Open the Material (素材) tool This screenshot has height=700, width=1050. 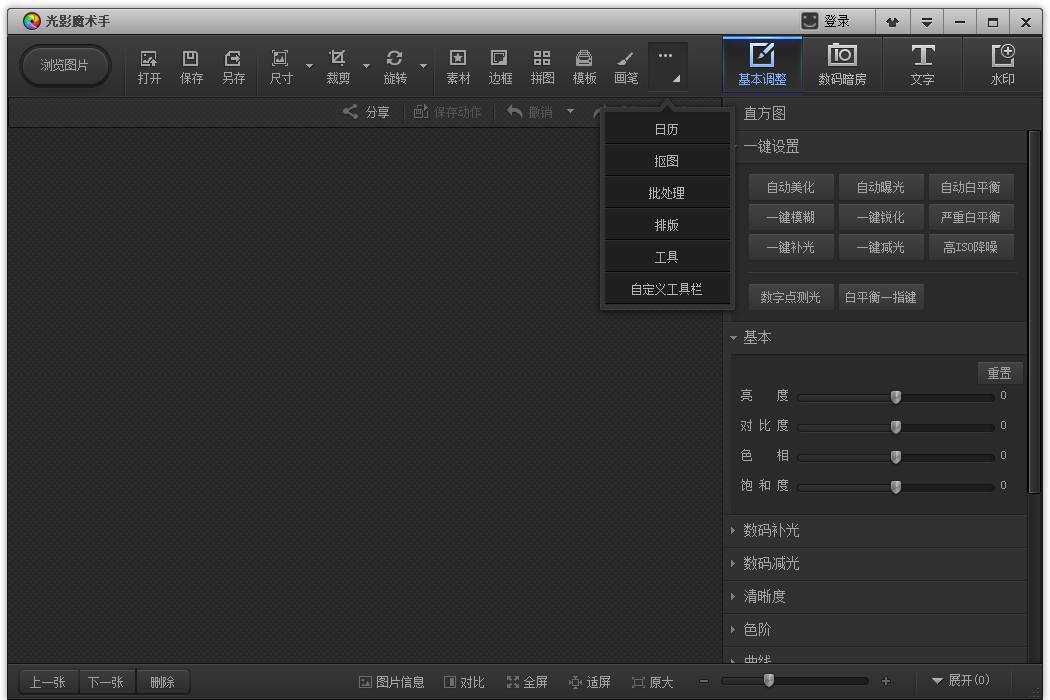[x=458, y=66]
